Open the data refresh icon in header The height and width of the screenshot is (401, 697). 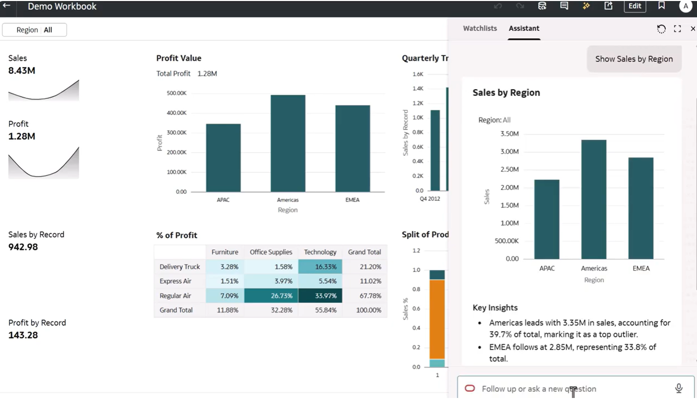coord(542,6)
